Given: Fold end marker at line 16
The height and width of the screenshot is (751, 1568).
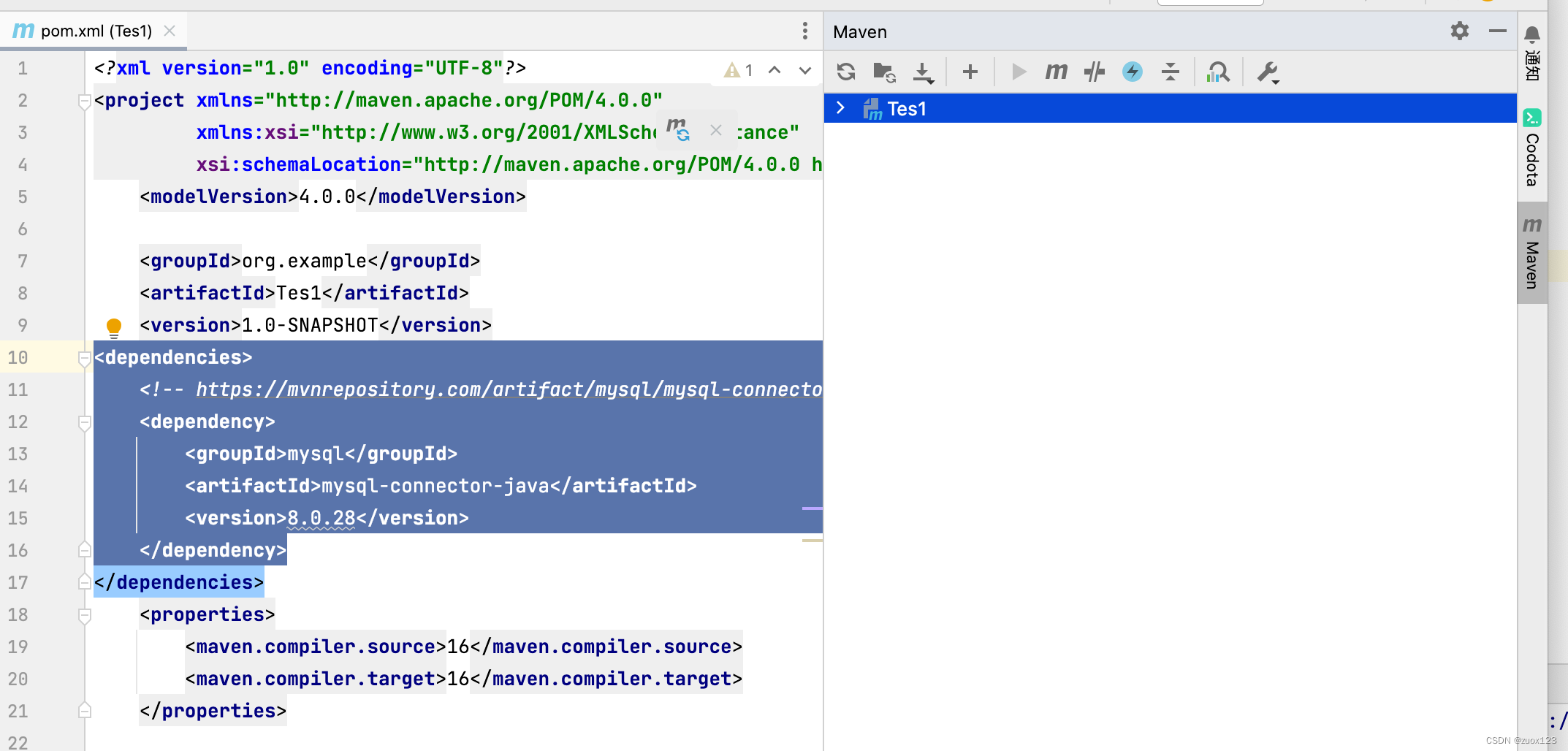Looking at the screenshot, I should [x=84, y=550].
